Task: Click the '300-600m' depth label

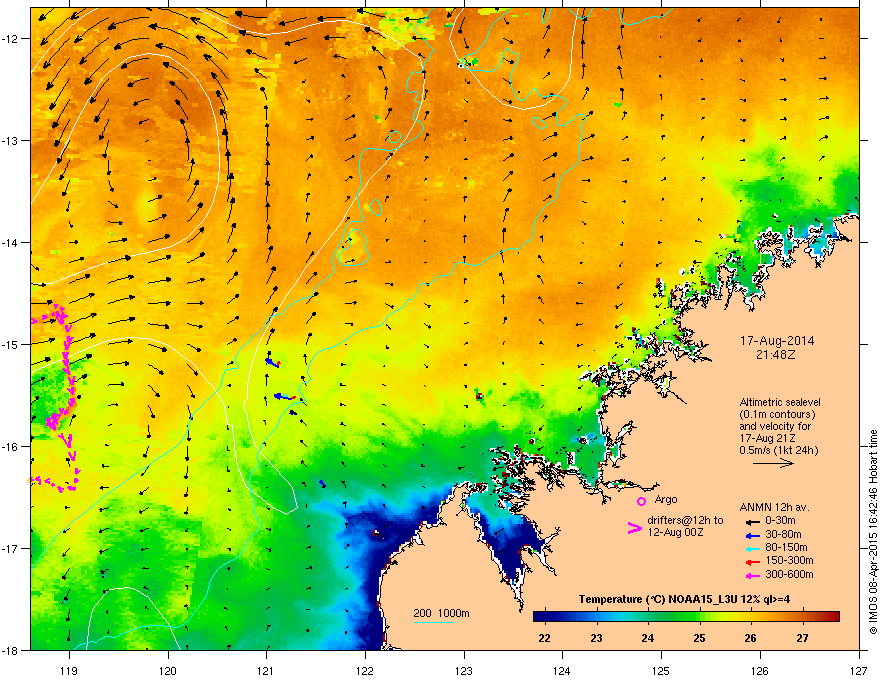Action: pyautogui.click(x=789, y=574)
